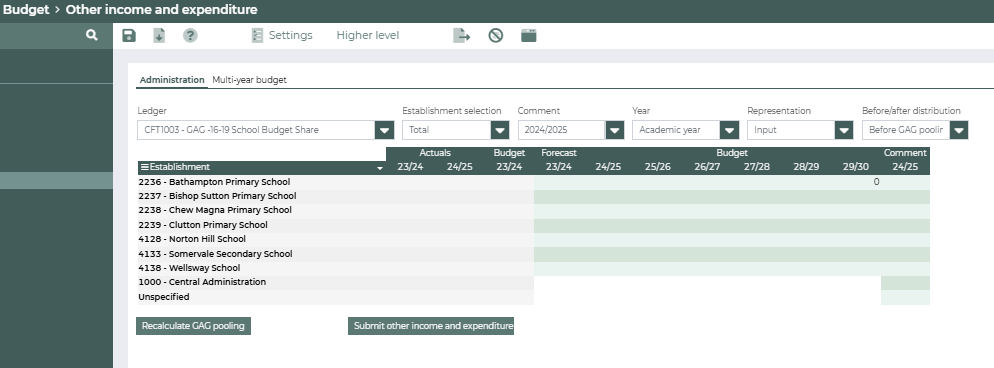This screenshot has width=994, height=368.
Task: Open the Year dropdown arrow
Action: 729,130
